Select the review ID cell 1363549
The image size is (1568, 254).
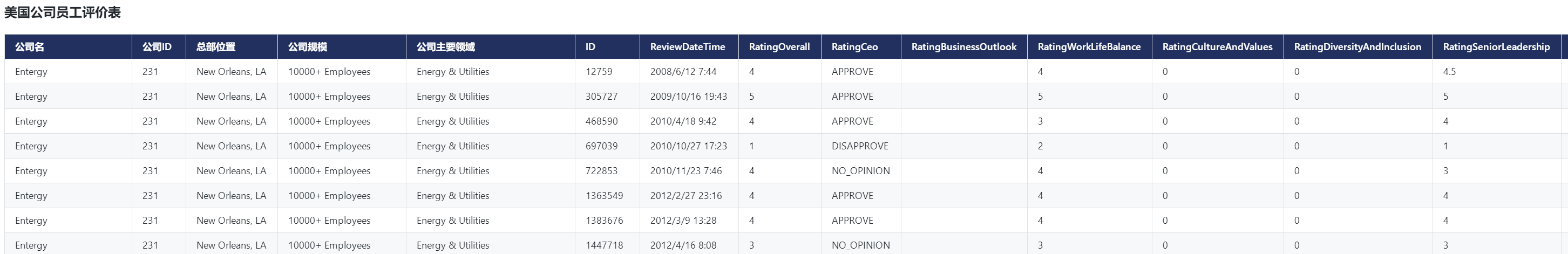[604, 196]
